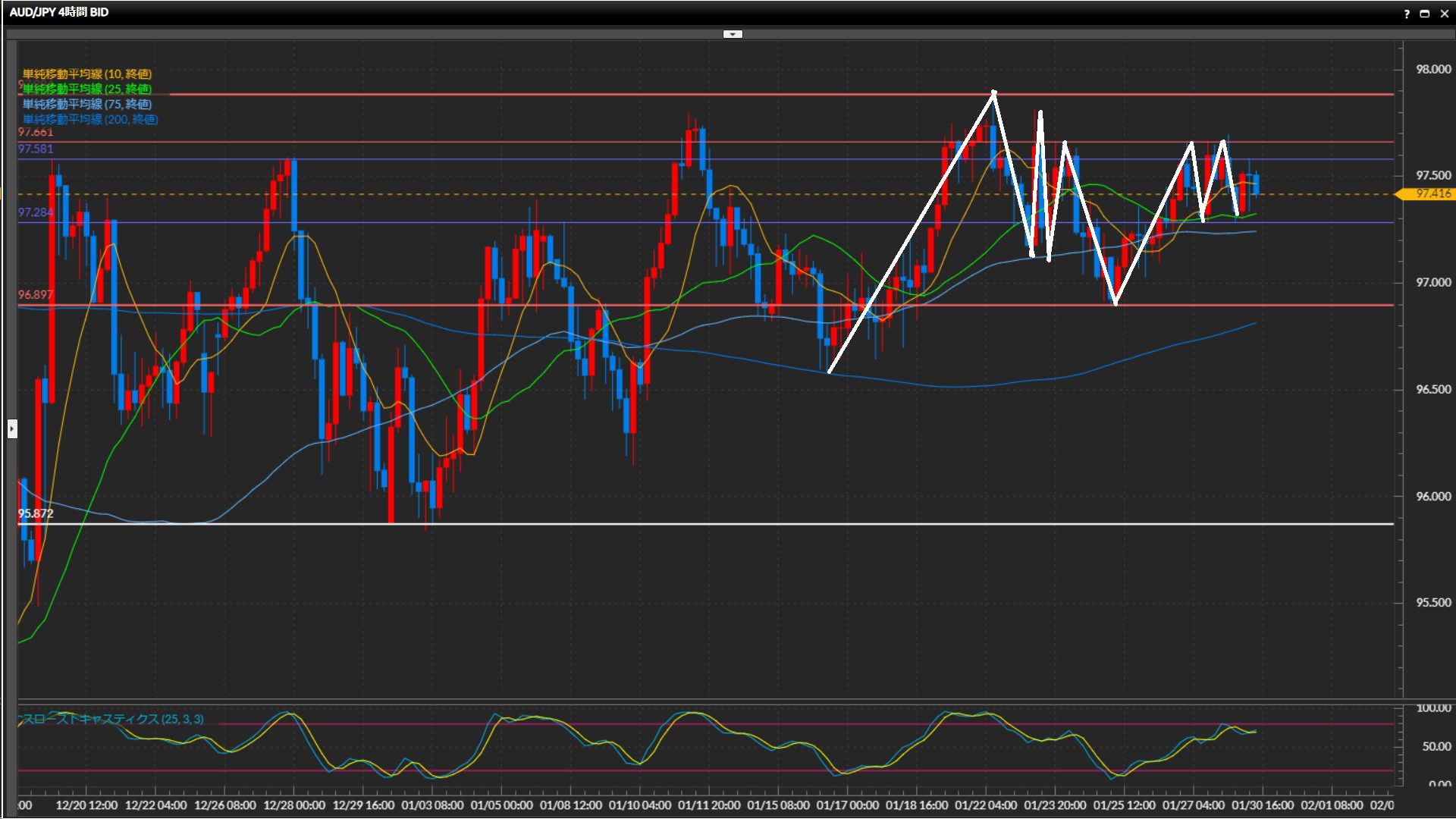Open the help question mark icon
This screenshot has height=819, width=1456.
[x=1407, y=14]
